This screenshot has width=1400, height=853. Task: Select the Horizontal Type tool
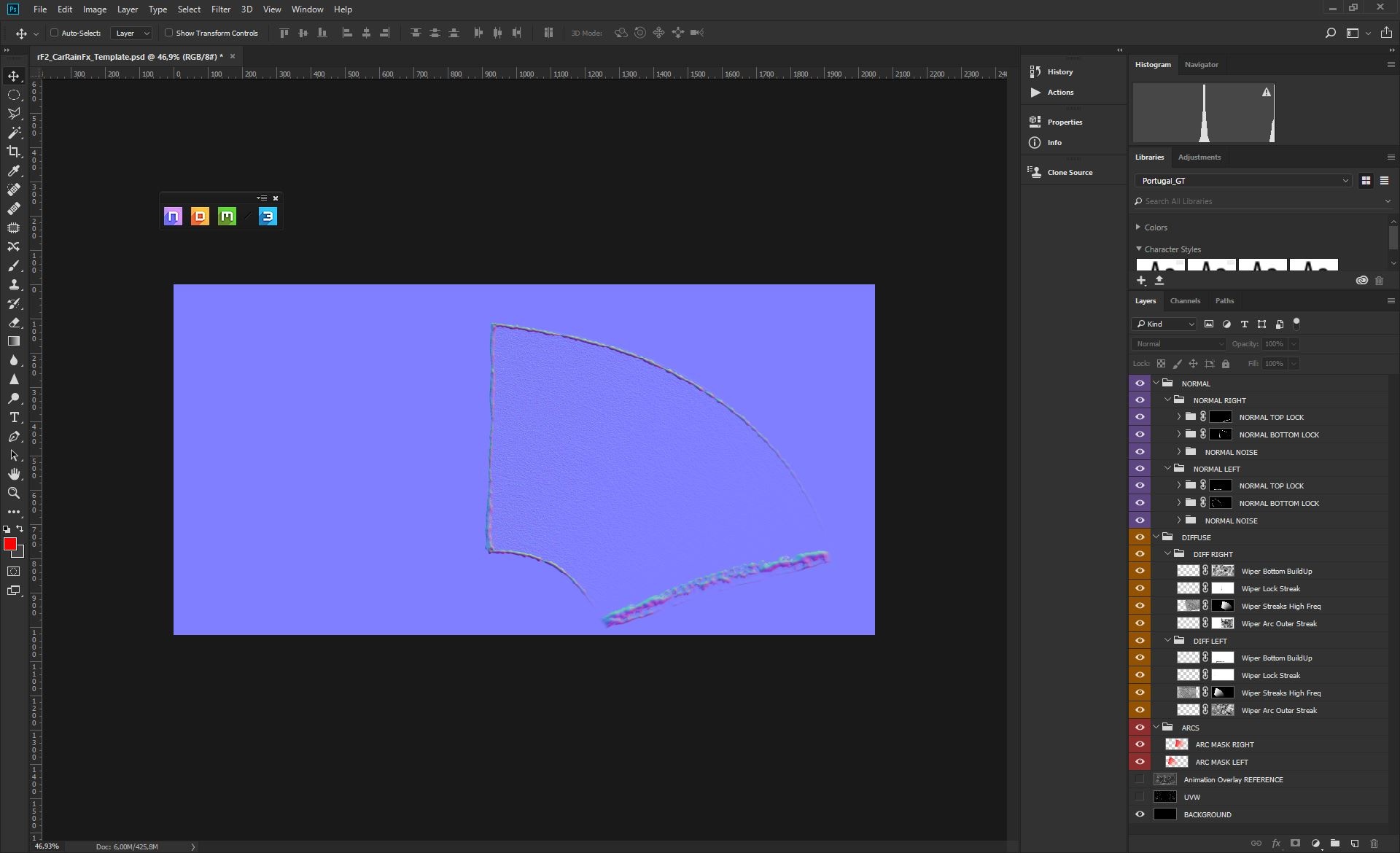(14, 417)
